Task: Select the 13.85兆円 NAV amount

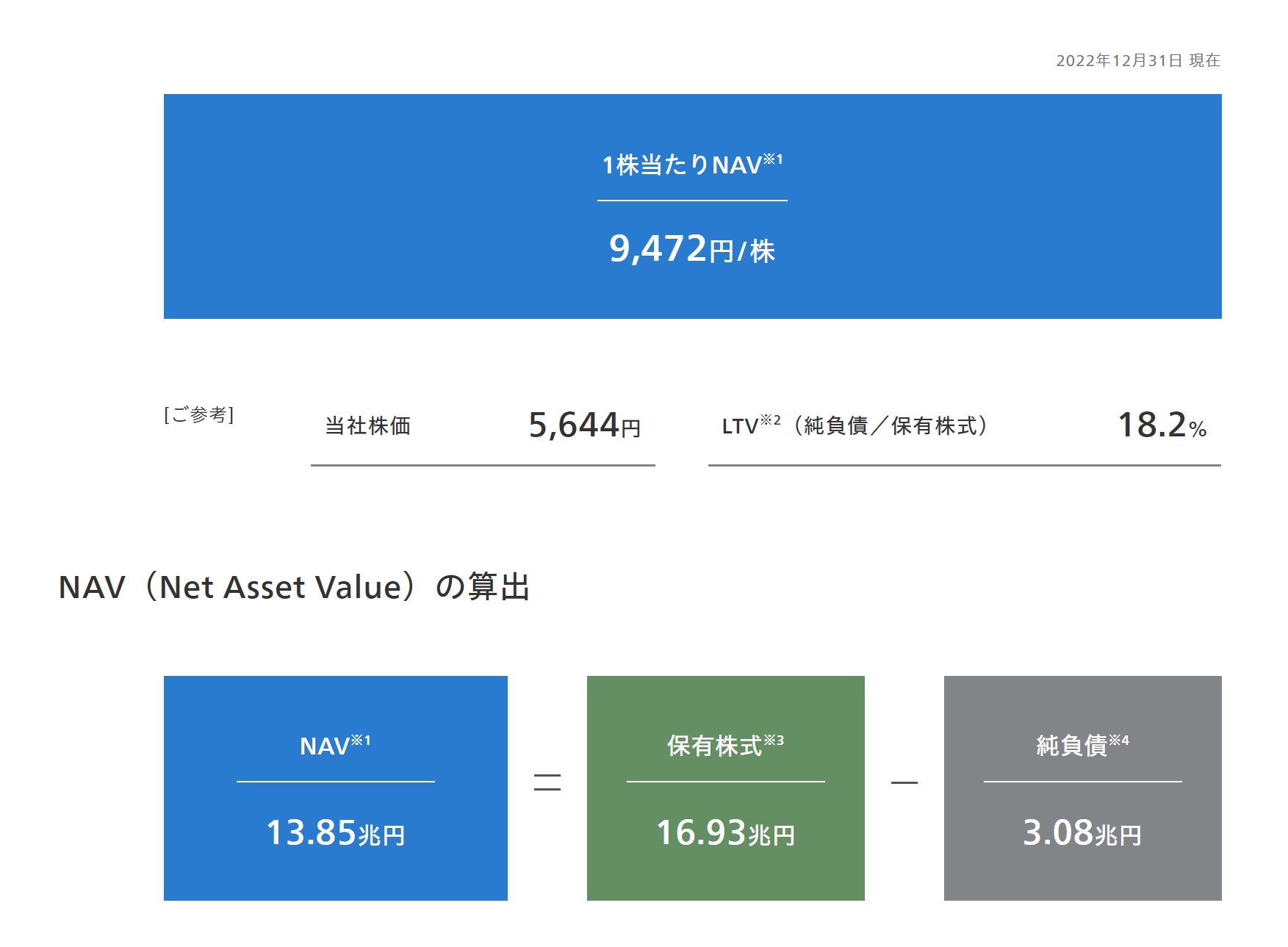Action: 335,833
